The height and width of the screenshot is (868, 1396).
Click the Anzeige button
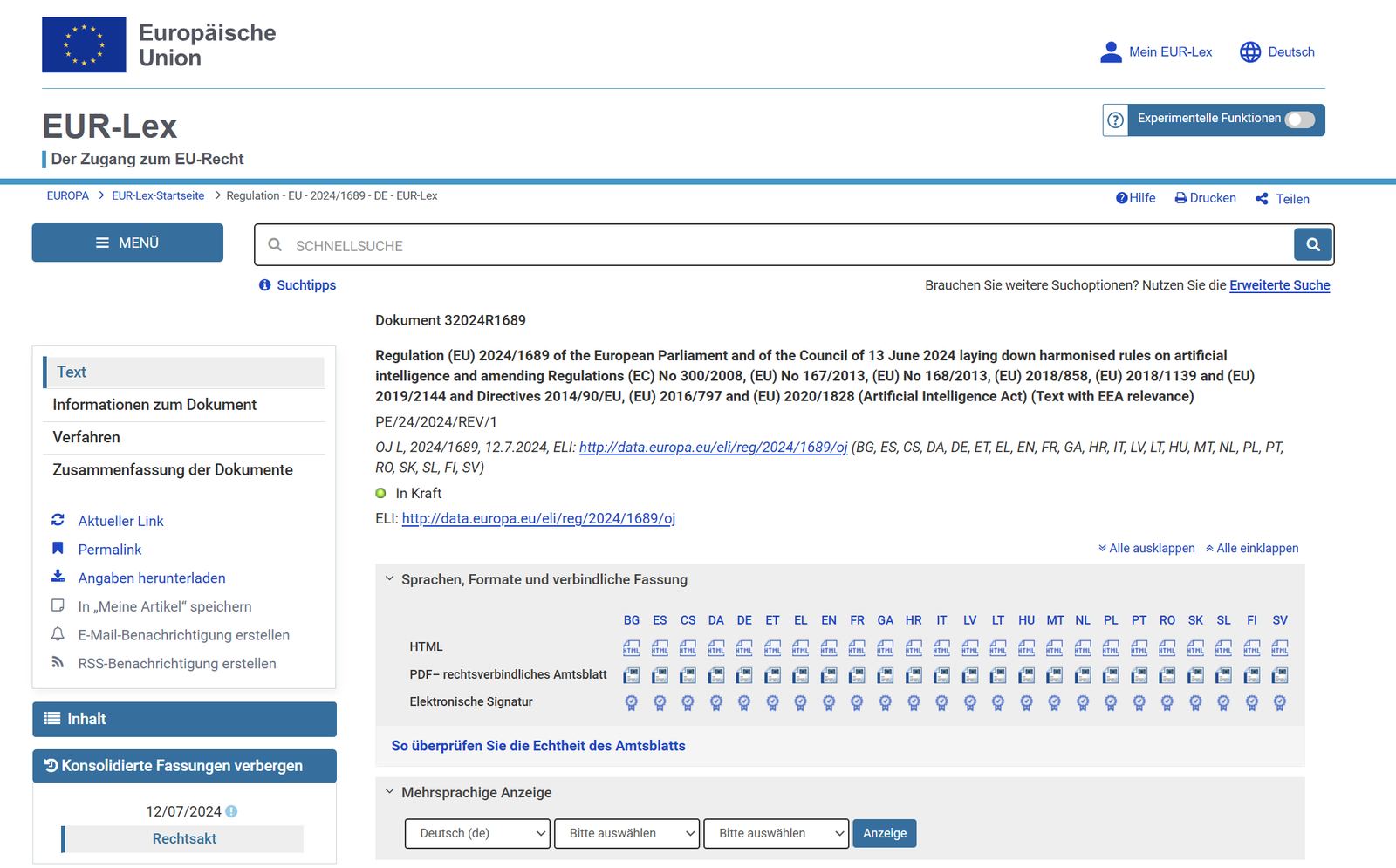(x=885, y=833)
